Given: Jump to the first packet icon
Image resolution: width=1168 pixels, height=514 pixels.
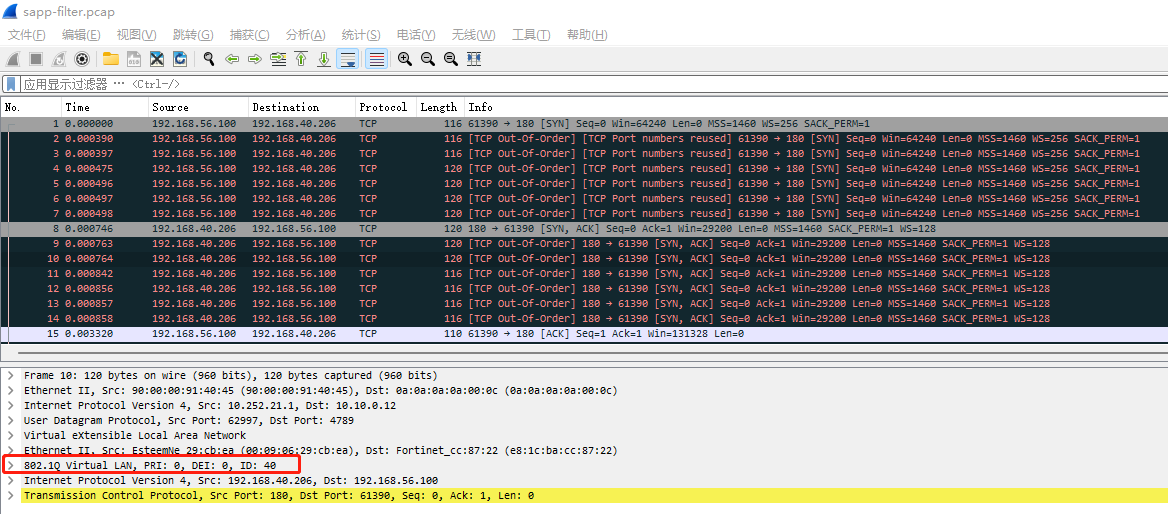Looking at the screenshot, I should point(301,59).
